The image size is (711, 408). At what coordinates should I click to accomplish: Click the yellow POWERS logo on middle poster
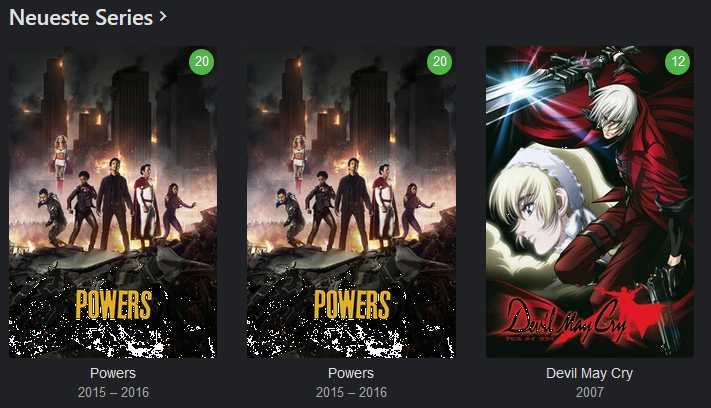click(352, 304)
